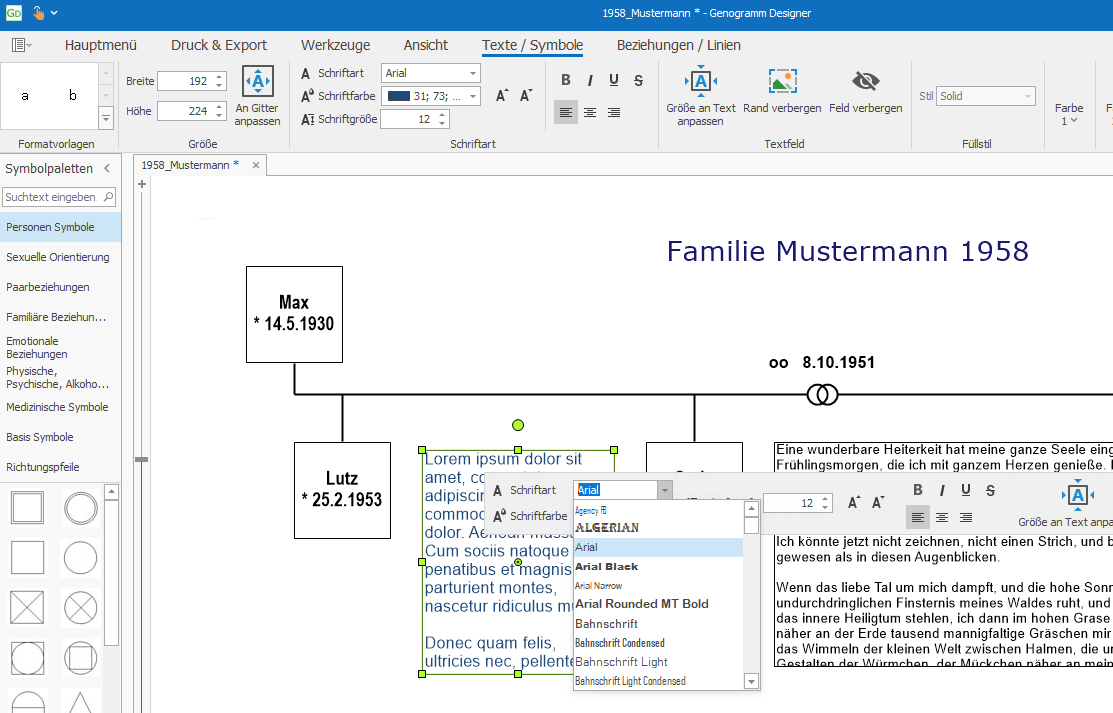Toggle underline in the floating toolbar
The width and height of the screenshot is (1113, 713).
pos(966,490)
